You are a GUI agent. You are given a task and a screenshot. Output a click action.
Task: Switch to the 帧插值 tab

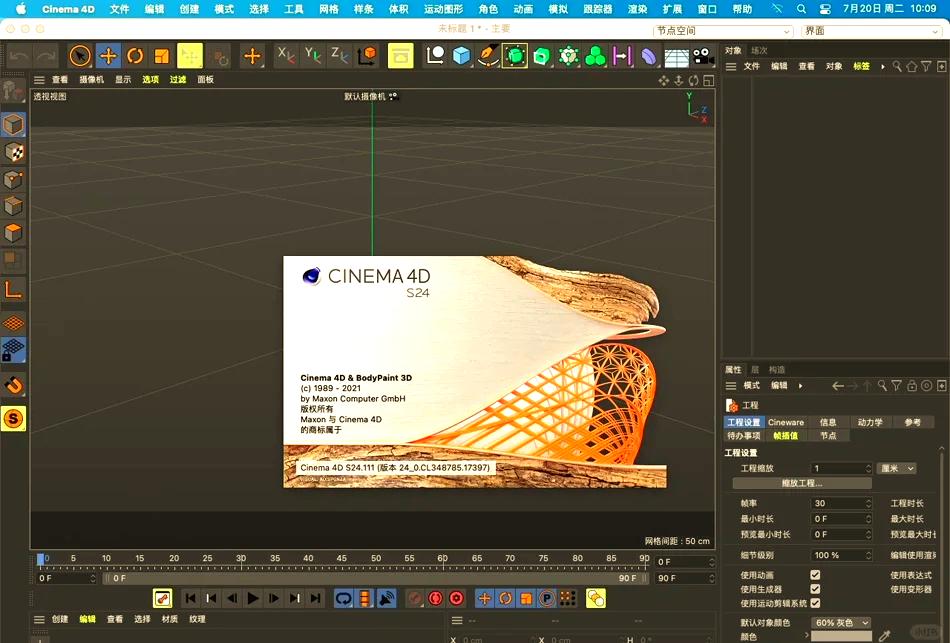point(785,436)
